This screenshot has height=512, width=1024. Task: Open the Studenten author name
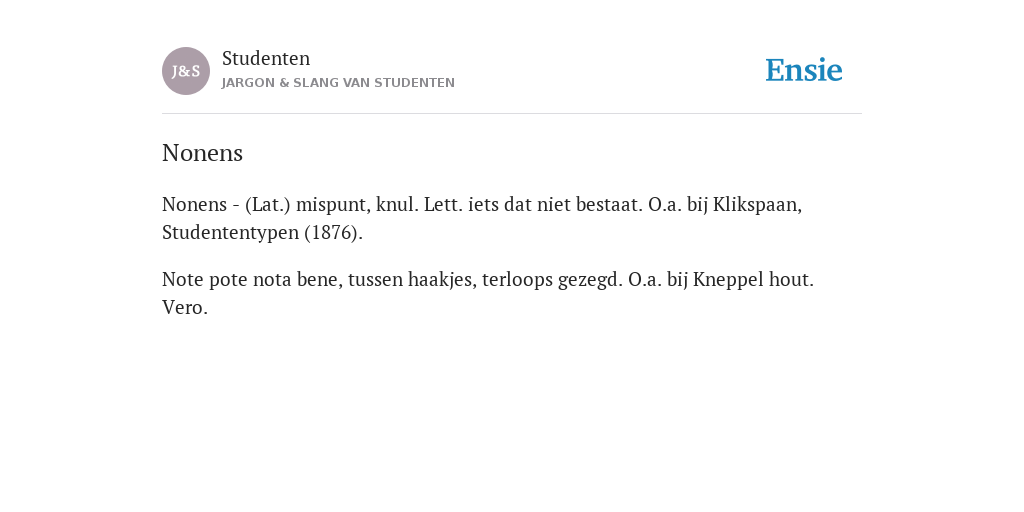click(x=266, y=59)
